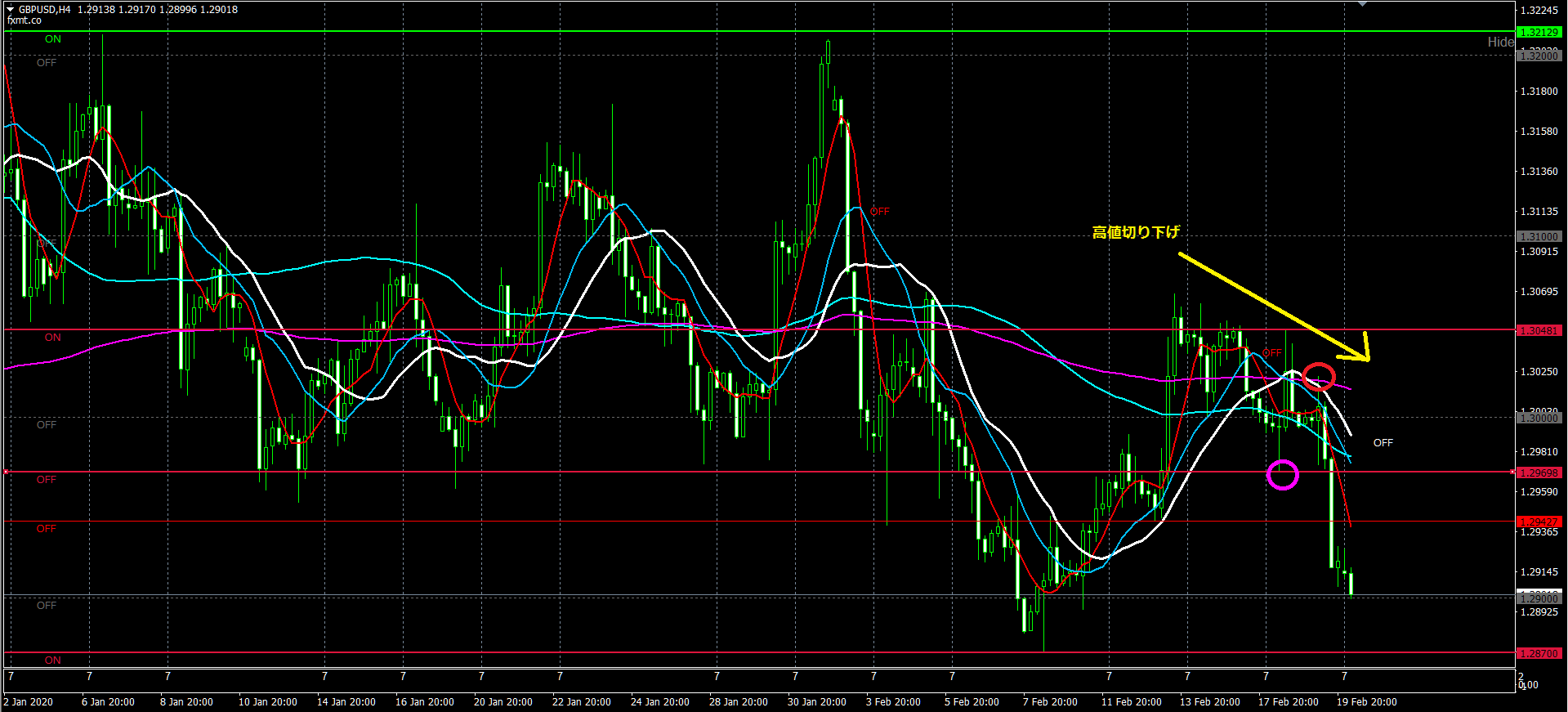Toggle the red OFF label on the 1.29698 line
1568x712 pixels.
click(x=47, y=480)
